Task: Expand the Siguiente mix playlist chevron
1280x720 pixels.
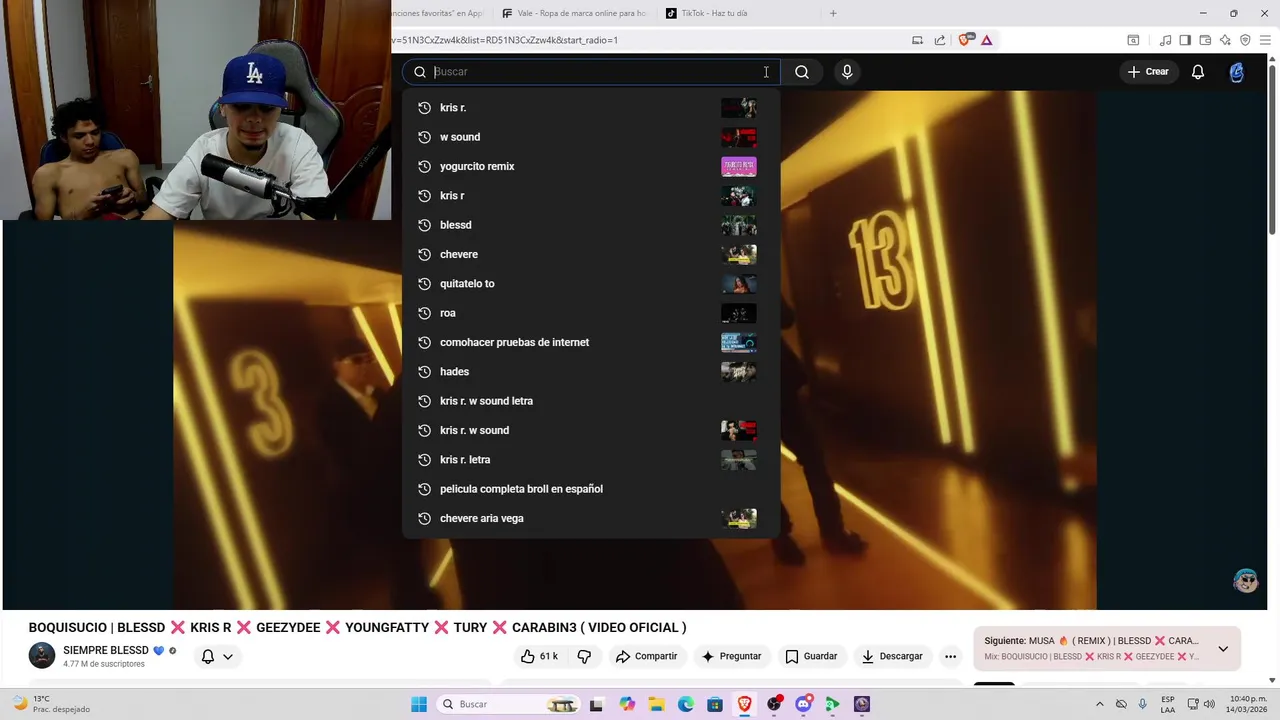Action: [x=1222, y=649]
